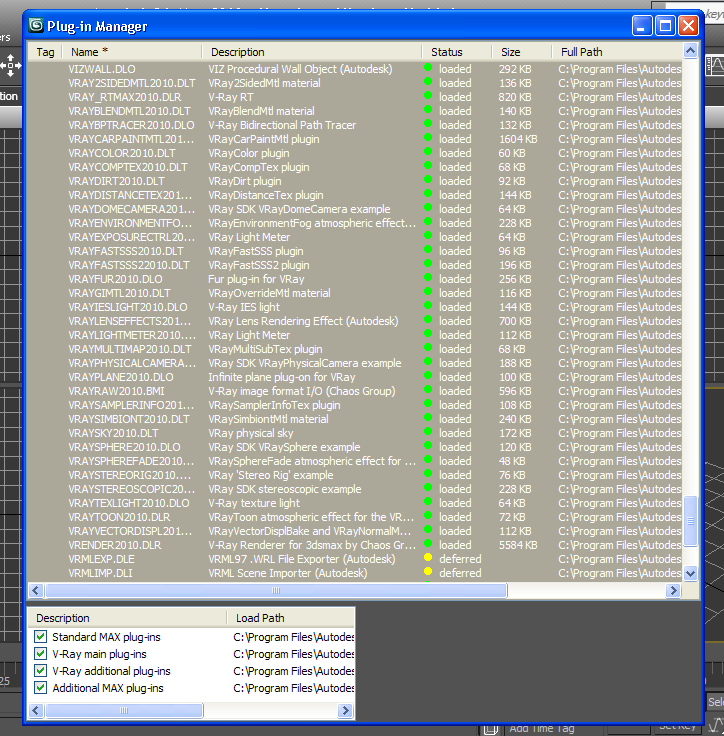Click the lower pane Description column header

click(x=127, y=618)
